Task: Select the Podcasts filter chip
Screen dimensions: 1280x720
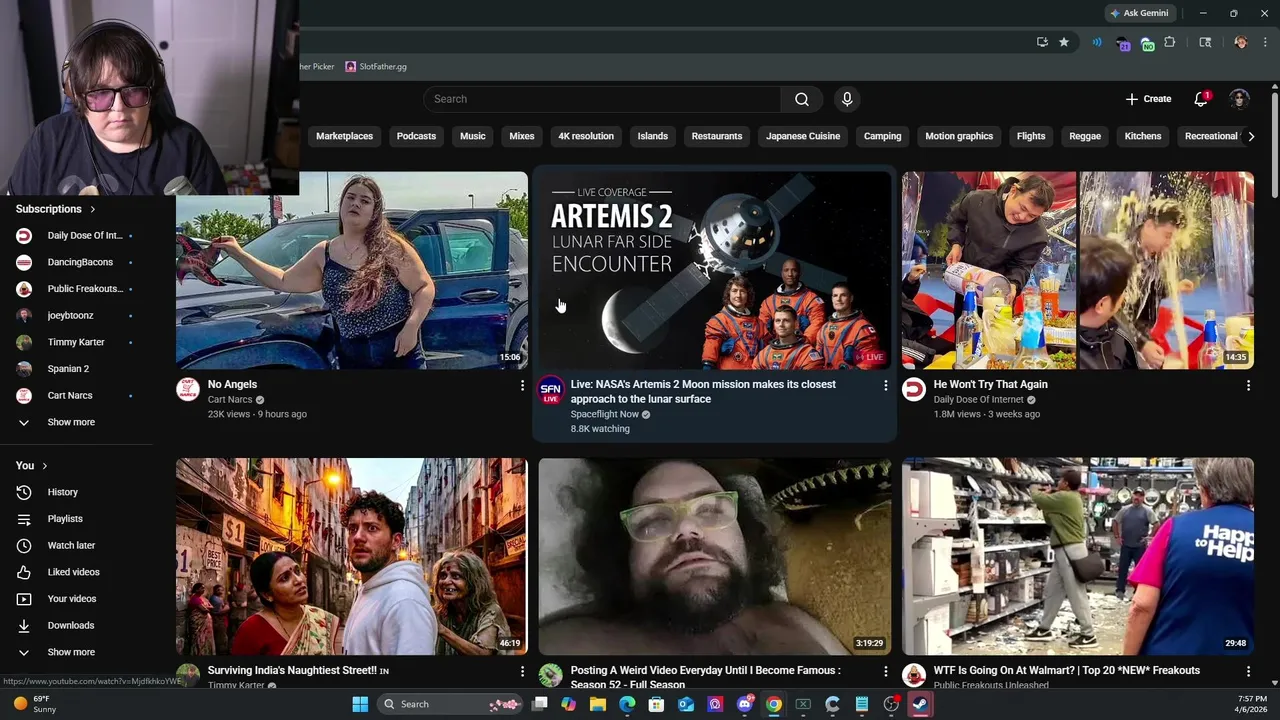Action: tap(416, 136)
